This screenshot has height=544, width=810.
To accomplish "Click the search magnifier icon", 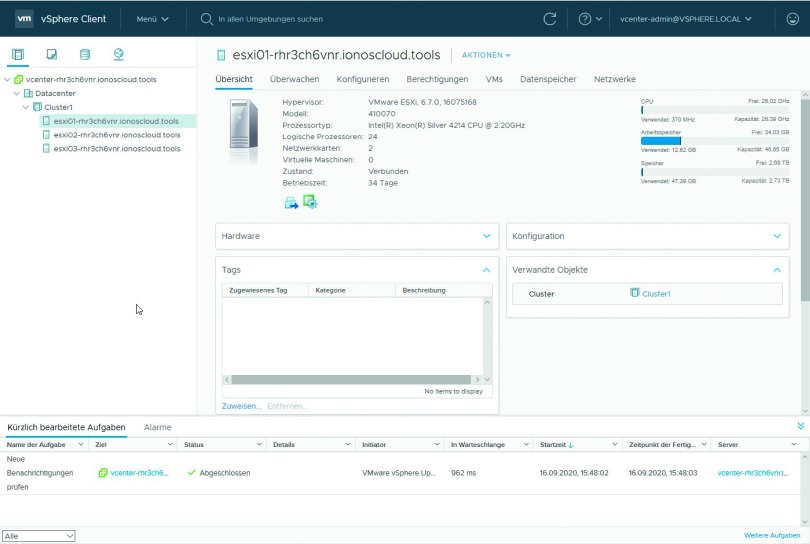I will (x=207, y=19).
